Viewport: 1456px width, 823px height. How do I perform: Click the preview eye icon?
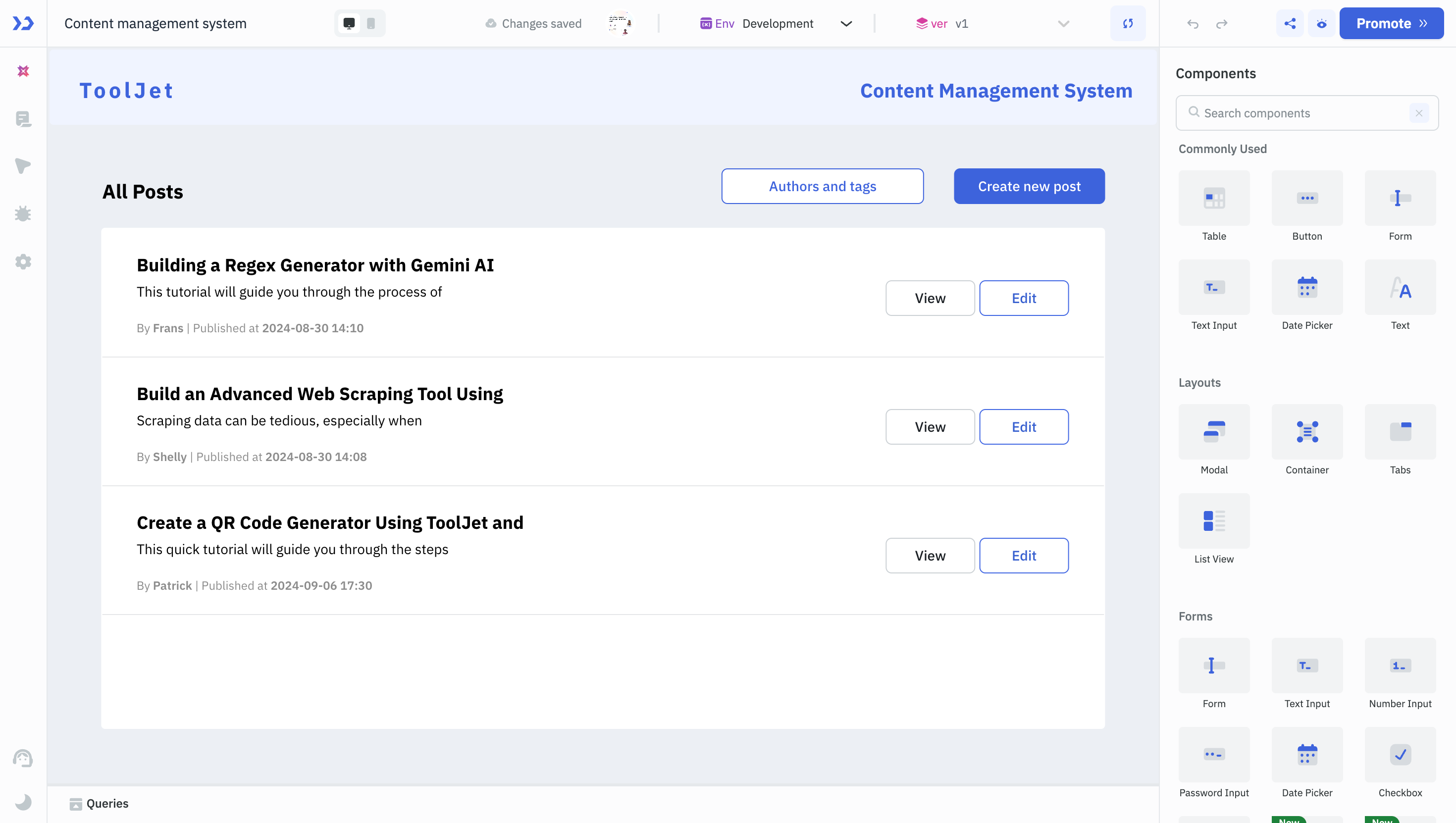pyautogui.click(x=1321, y=23)
